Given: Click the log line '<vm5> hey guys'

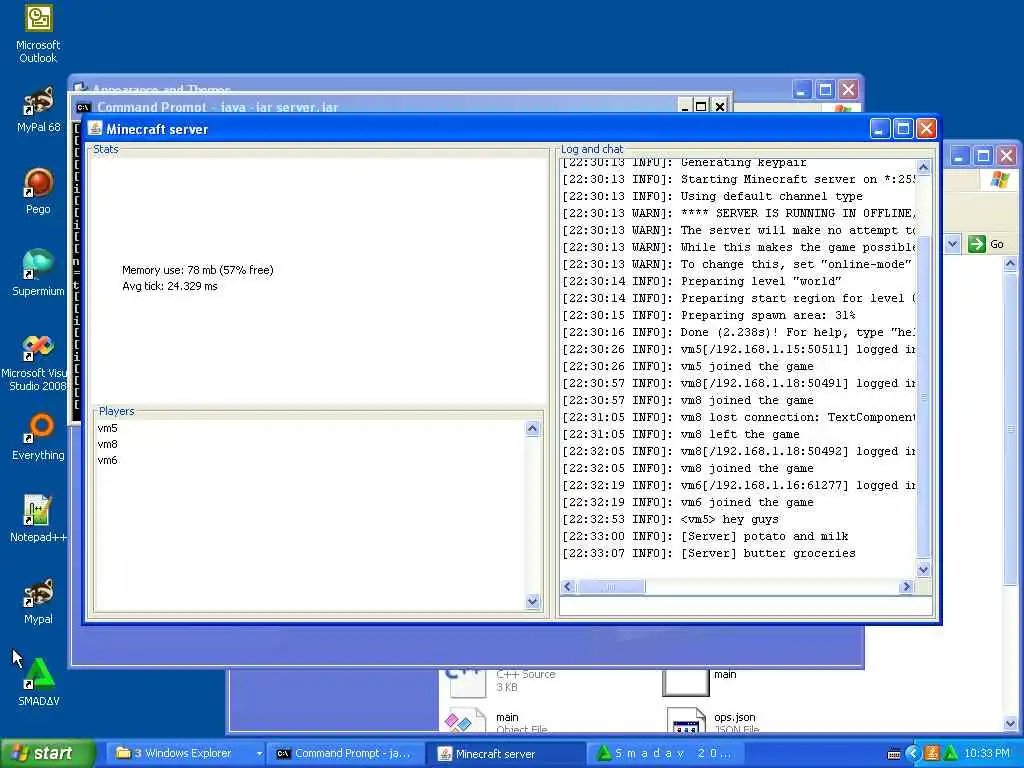Looking at the screenshot, I should pos(729,519).
